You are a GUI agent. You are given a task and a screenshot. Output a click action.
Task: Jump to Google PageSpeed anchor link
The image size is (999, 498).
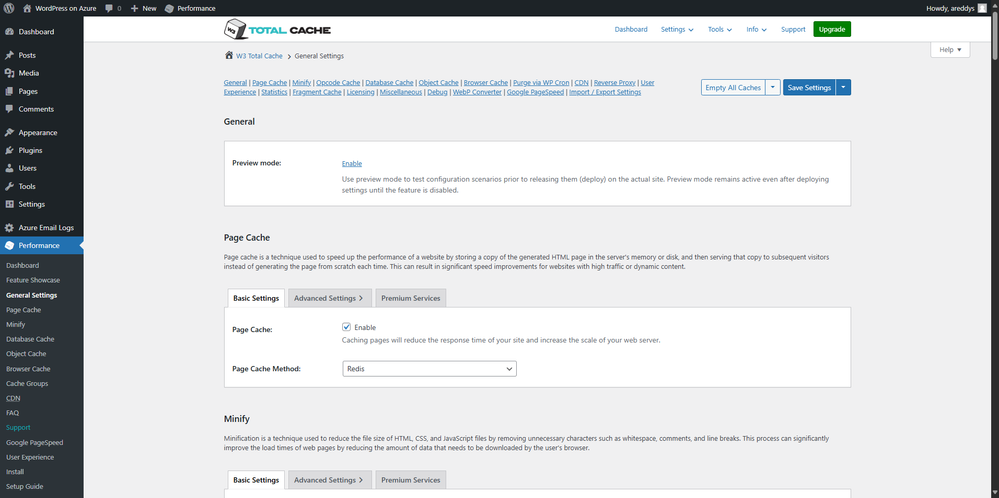(535, 92)
